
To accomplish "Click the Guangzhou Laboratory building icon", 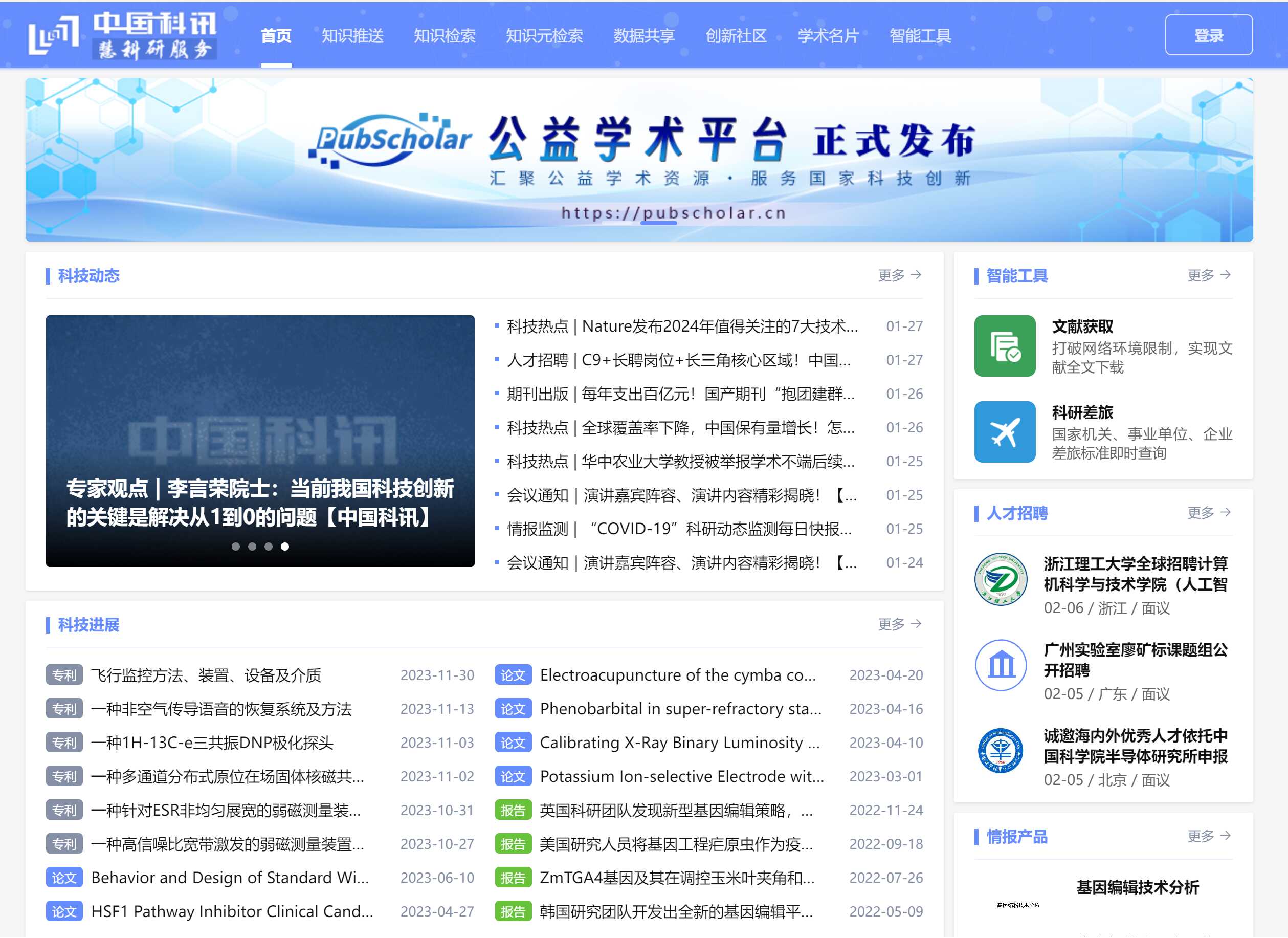I will coord(1000,665).
